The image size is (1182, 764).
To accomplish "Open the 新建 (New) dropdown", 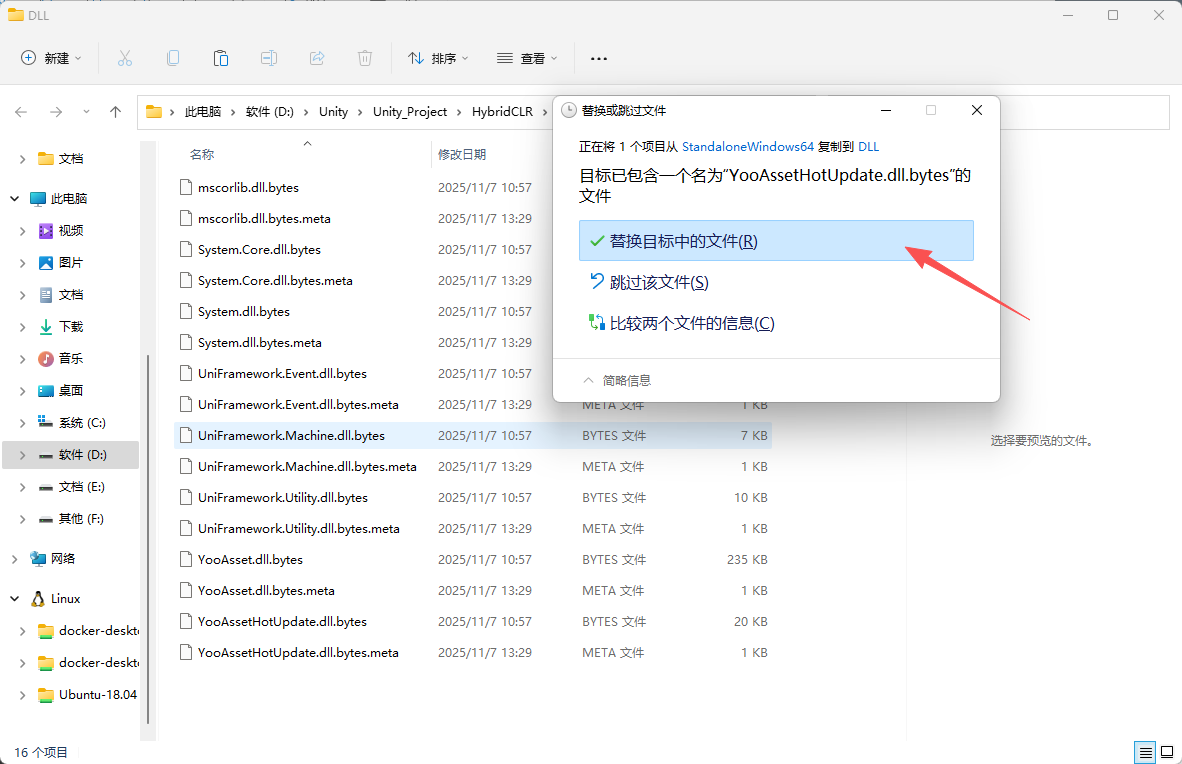I will coord(51,58).
